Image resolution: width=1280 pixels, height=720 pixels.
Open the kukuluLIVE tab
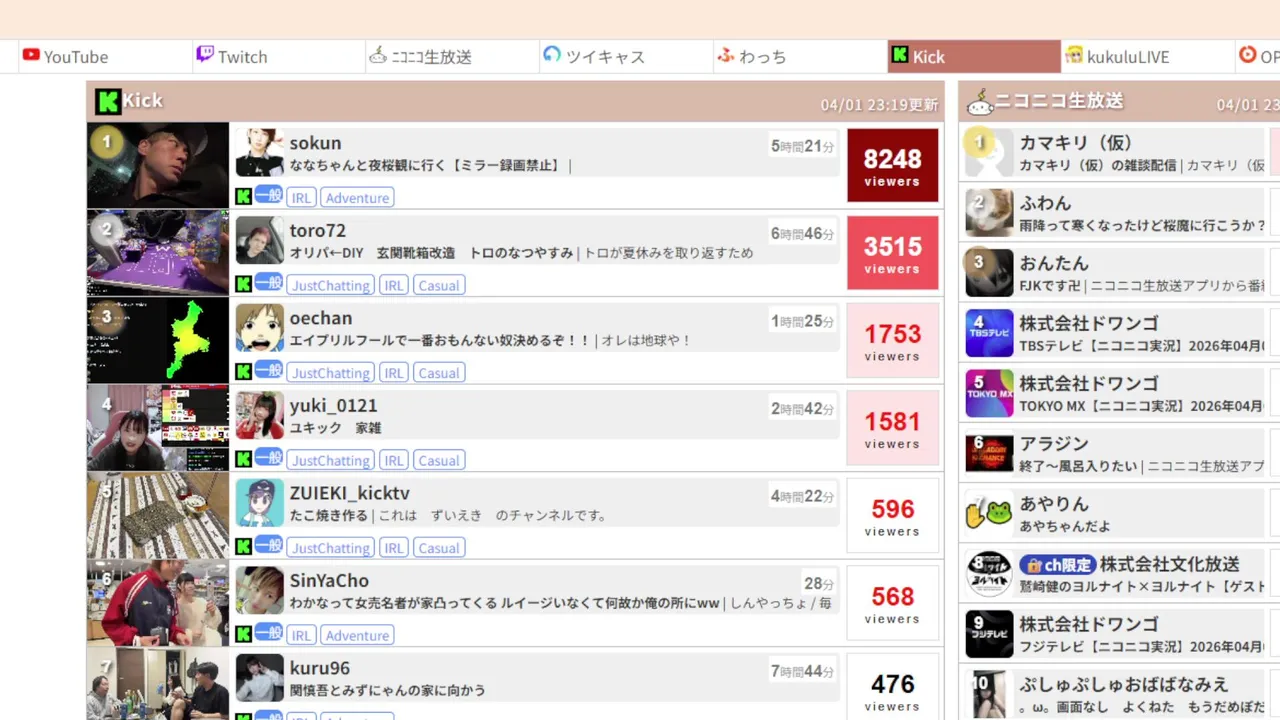1147,57
